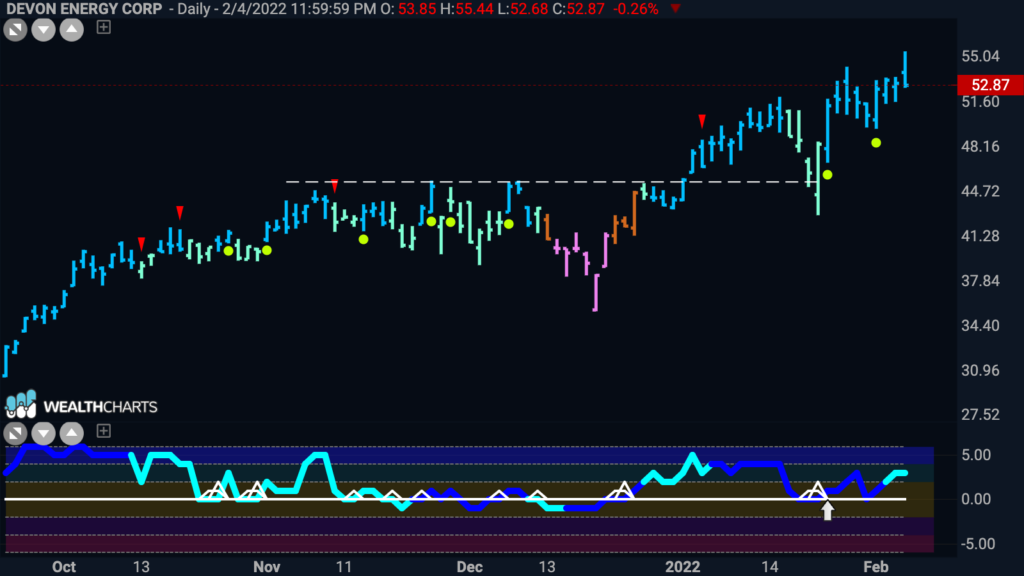Click the Daily timeframe label
The width and height of the screenshot is (1024, 576).
(194, 9)
